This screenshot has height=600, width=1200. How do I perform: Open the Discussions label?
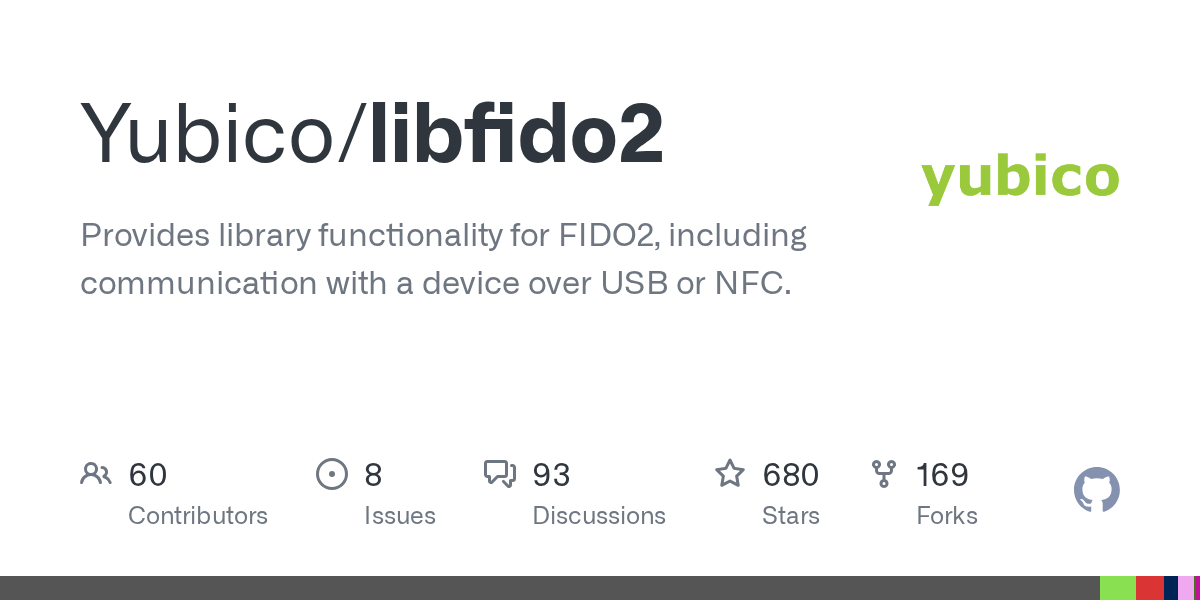(x=599, y=516)
